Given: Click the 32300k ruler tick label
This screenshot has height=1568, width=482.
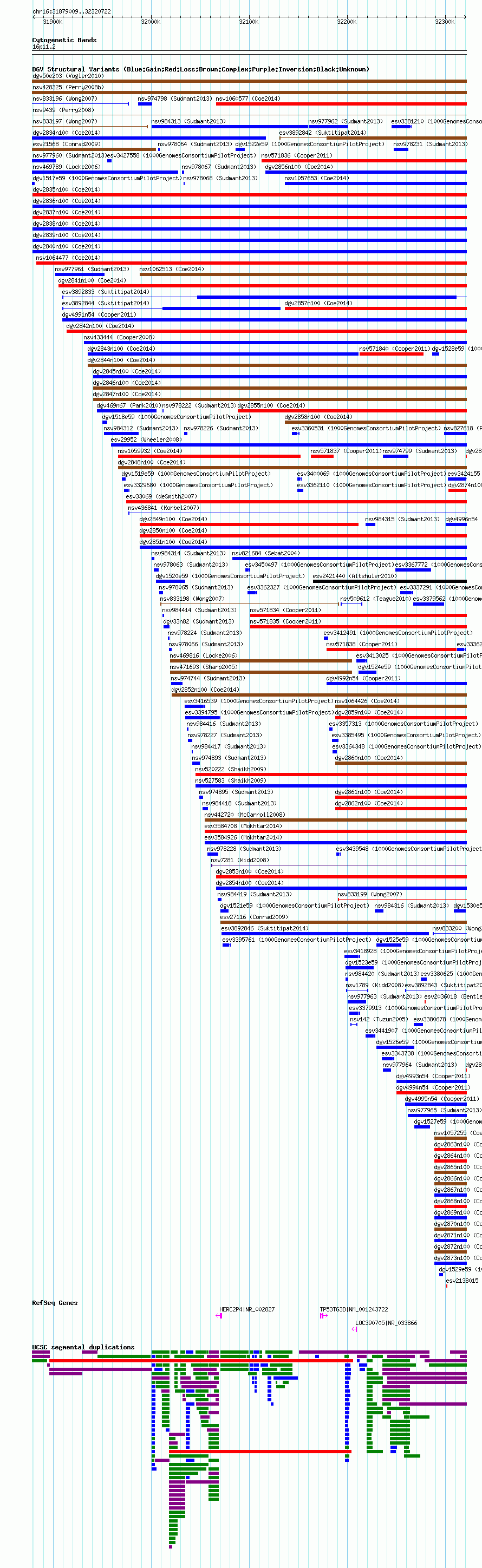Looking at the screenshot, I should [445, 22].
